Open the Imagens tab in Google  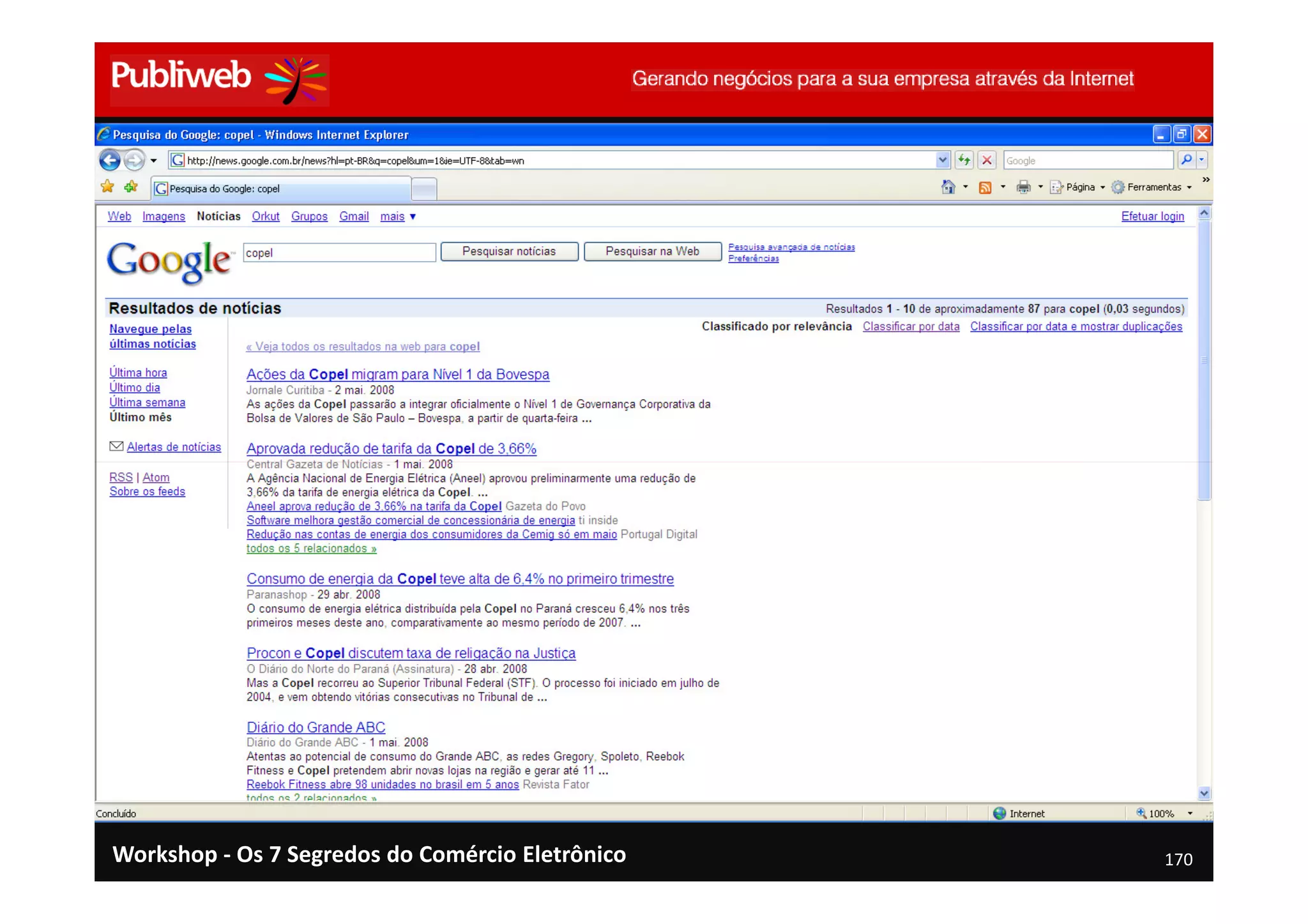tap(163, 216)
